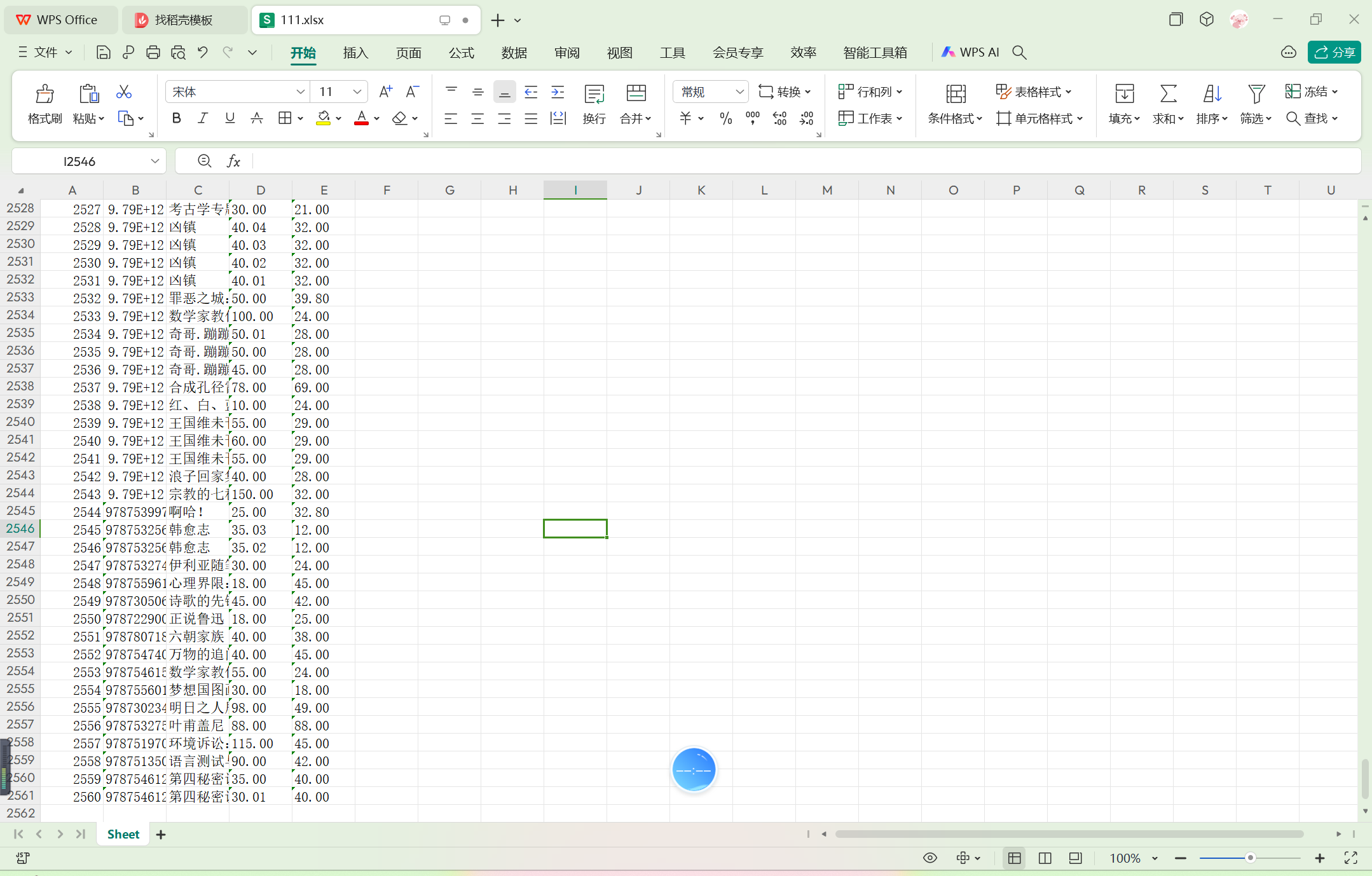
Task: Click the WPS AI button
Action: (971, 53)
